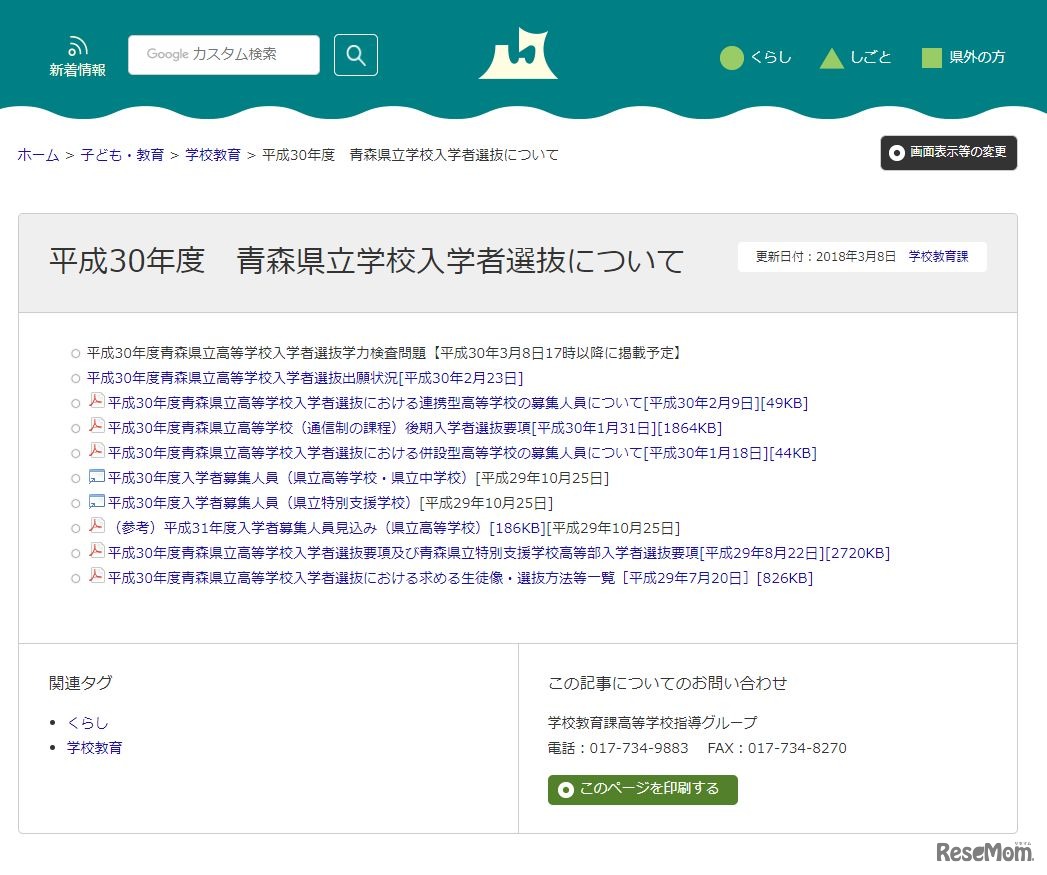The height and width of the screenshot is (875, 1047).
Task: Select the しごと navigation menu item
Action: point(872,58)
